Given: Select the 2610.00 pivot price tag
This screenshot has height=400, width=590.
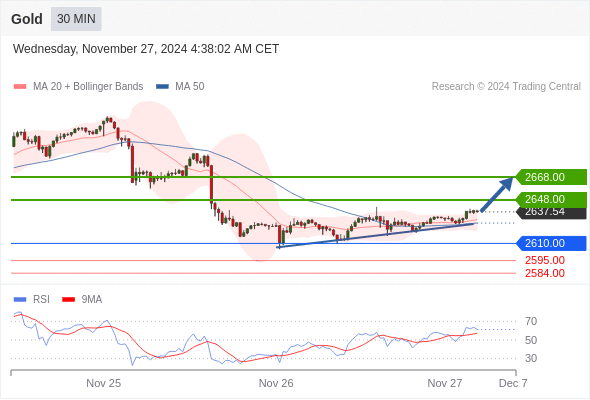Looking at the screenshot, I should pyautogui.click(x=551, y=243).
